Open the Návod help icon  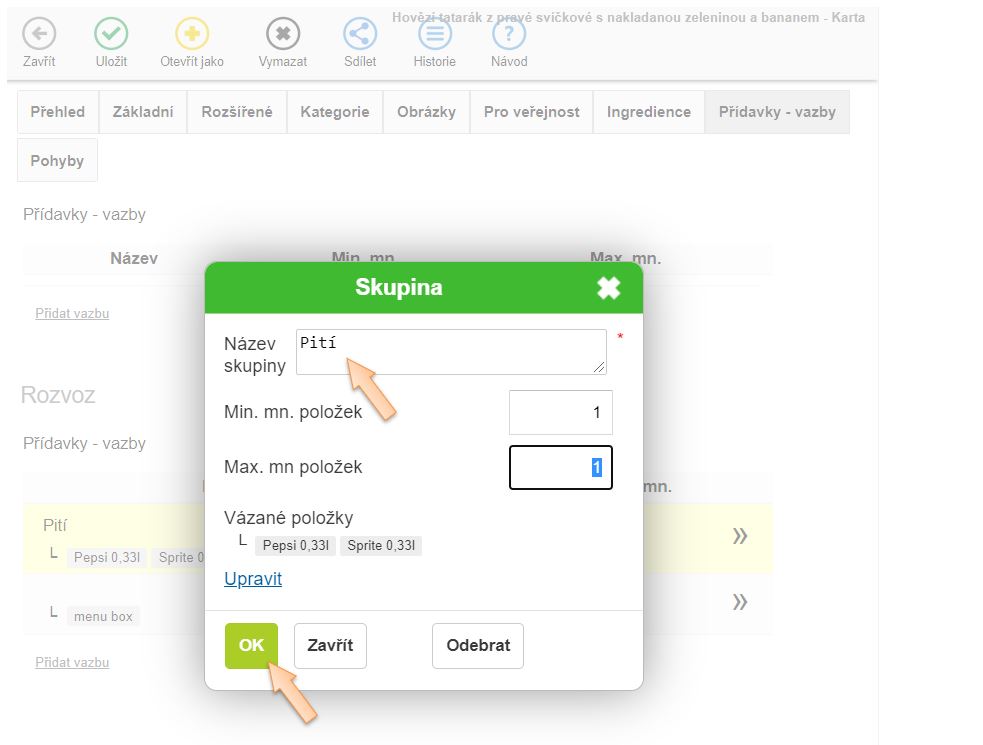(509, 34)
